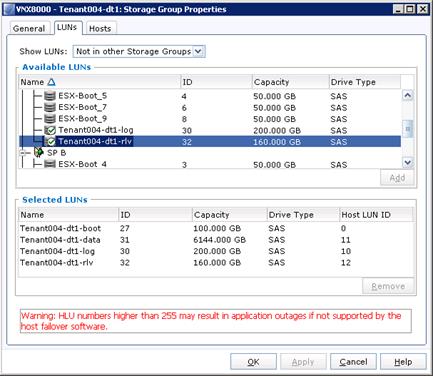Click the title bar application icon
Screen dimensions: 433x376
click(10, 9)
